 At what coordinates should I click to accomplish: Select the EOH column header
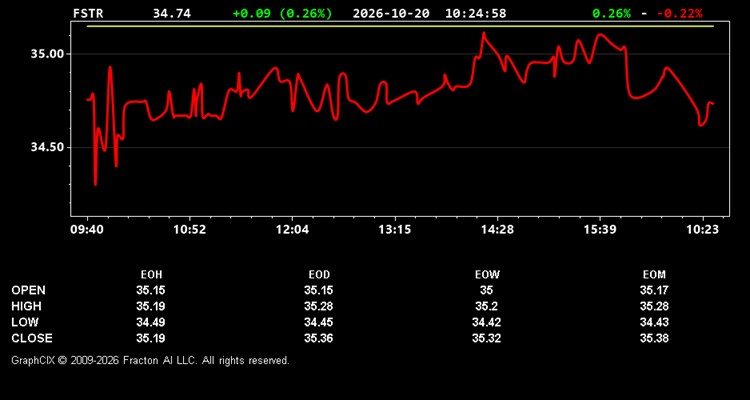[x=151, y=275]
